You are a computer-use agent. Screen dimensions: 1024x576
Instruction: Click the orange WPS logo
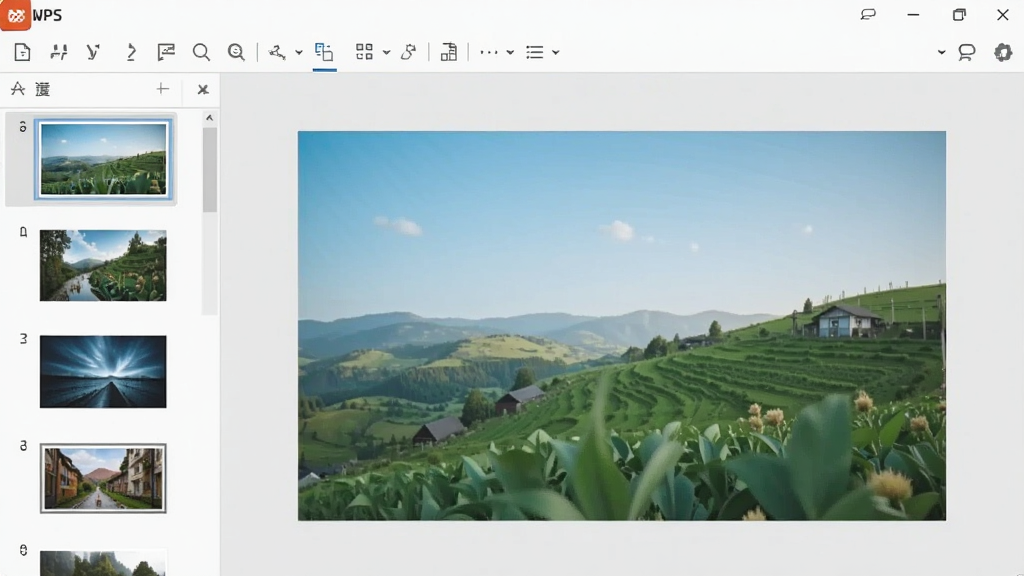point(16,15)
